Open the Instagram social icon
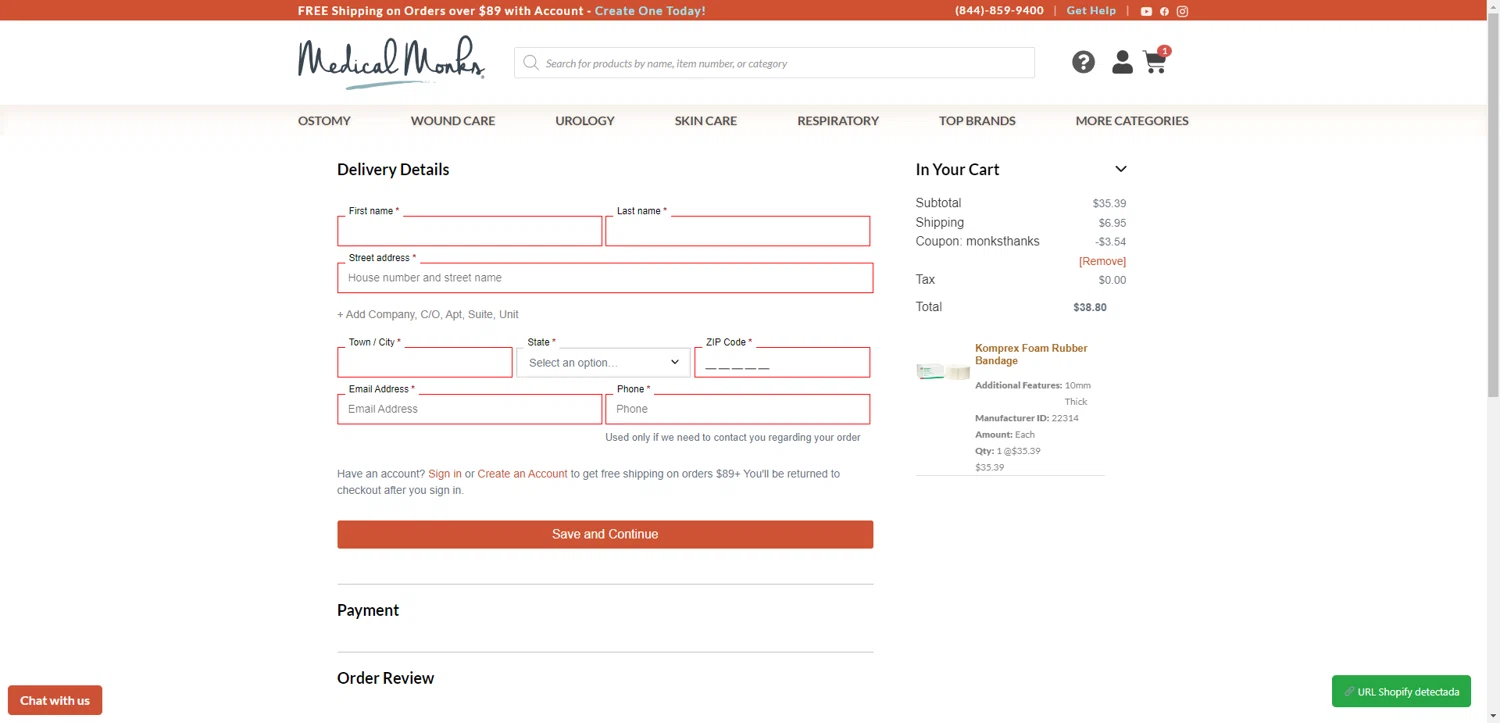The image size is (1500, 723). (1182, 11)
